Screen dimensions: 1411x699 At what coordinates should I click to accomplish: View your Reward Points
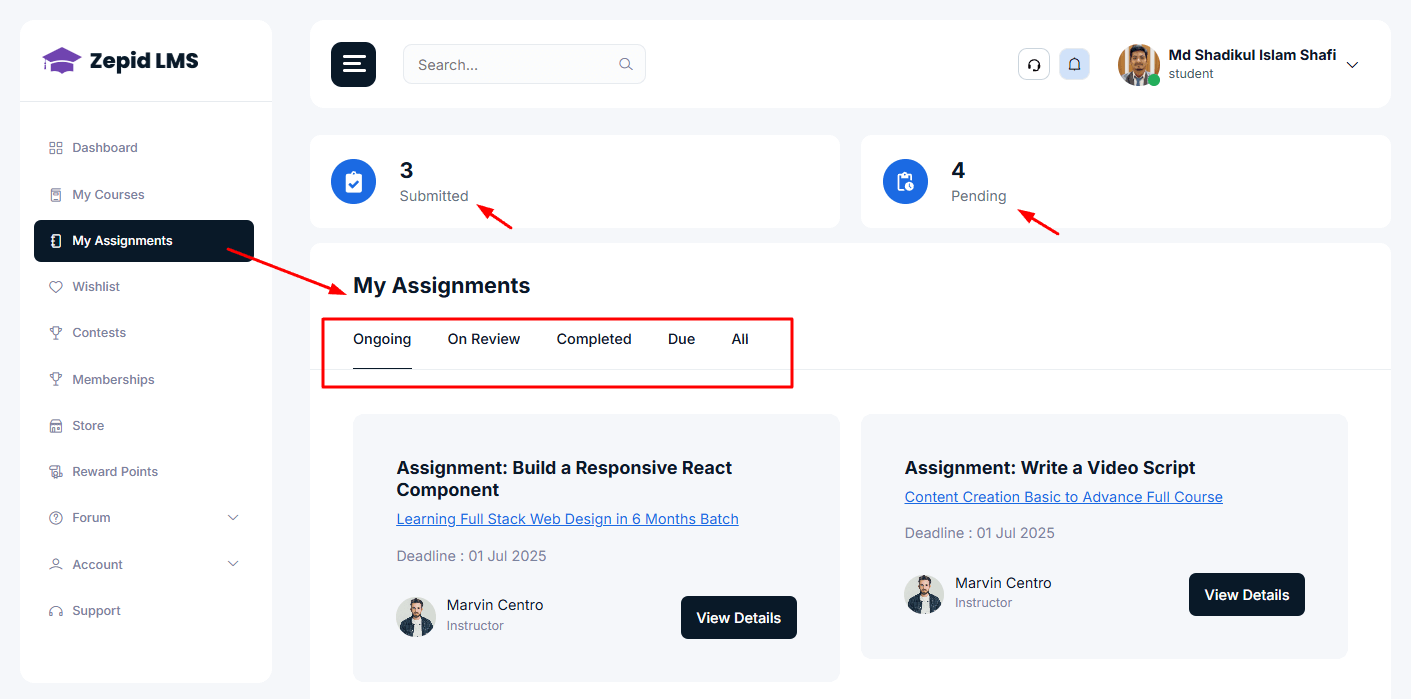tap(115, 471)
